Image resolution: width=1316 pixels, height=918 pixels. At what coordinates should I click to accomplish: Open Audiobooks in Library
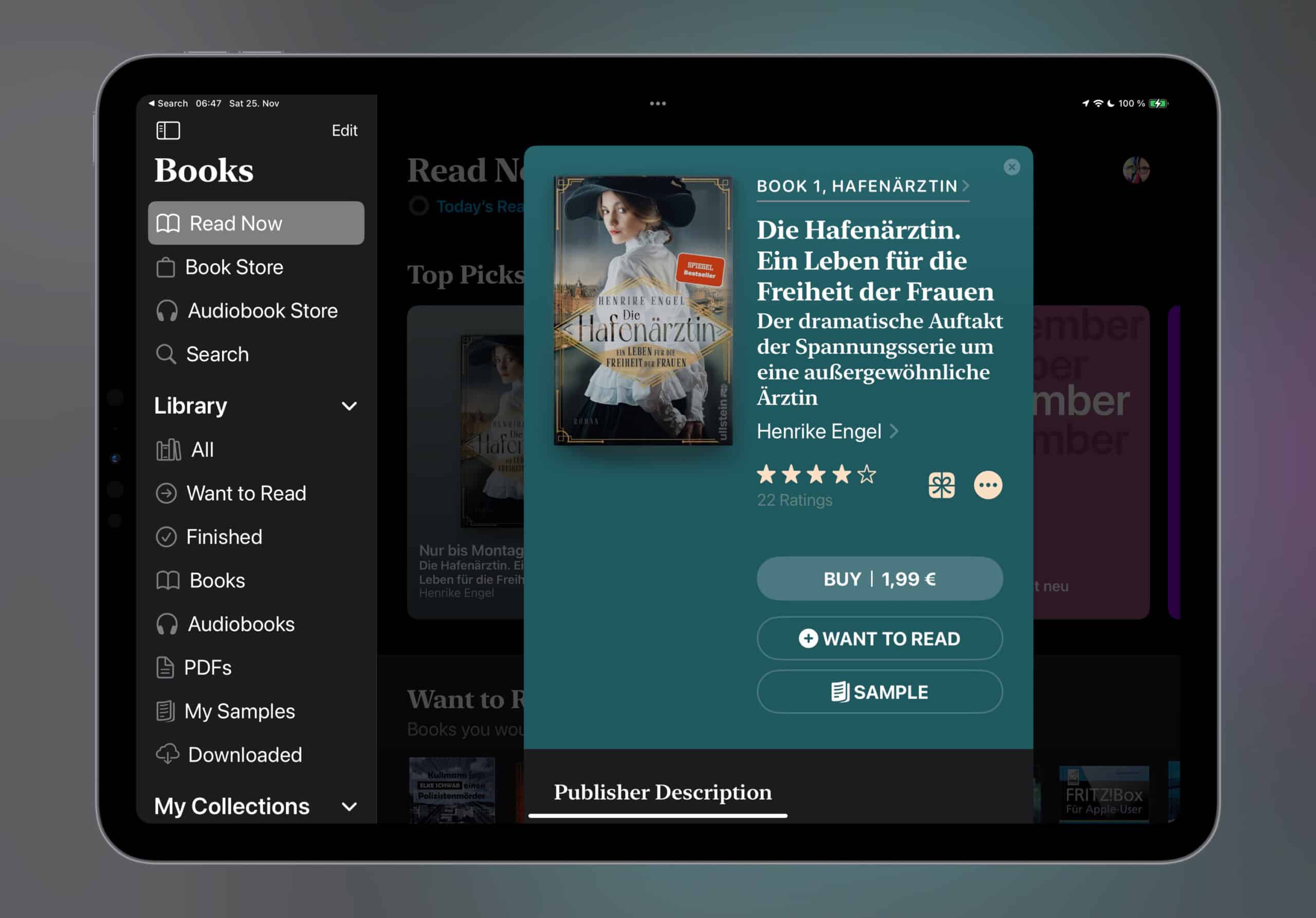[255, 624]
